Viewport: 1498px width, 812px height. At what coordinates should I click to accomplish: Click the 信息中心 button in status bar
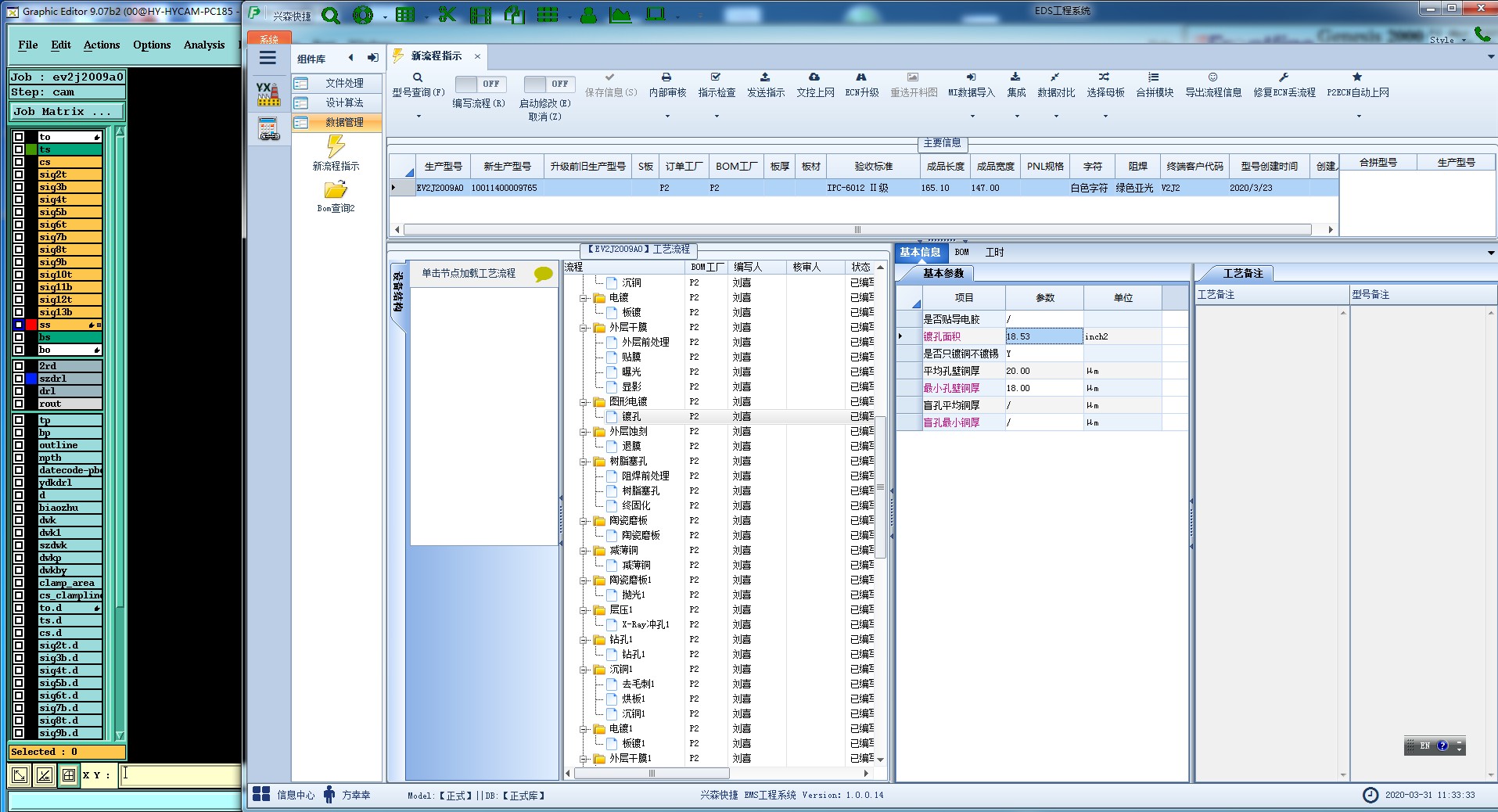(284, 795)
